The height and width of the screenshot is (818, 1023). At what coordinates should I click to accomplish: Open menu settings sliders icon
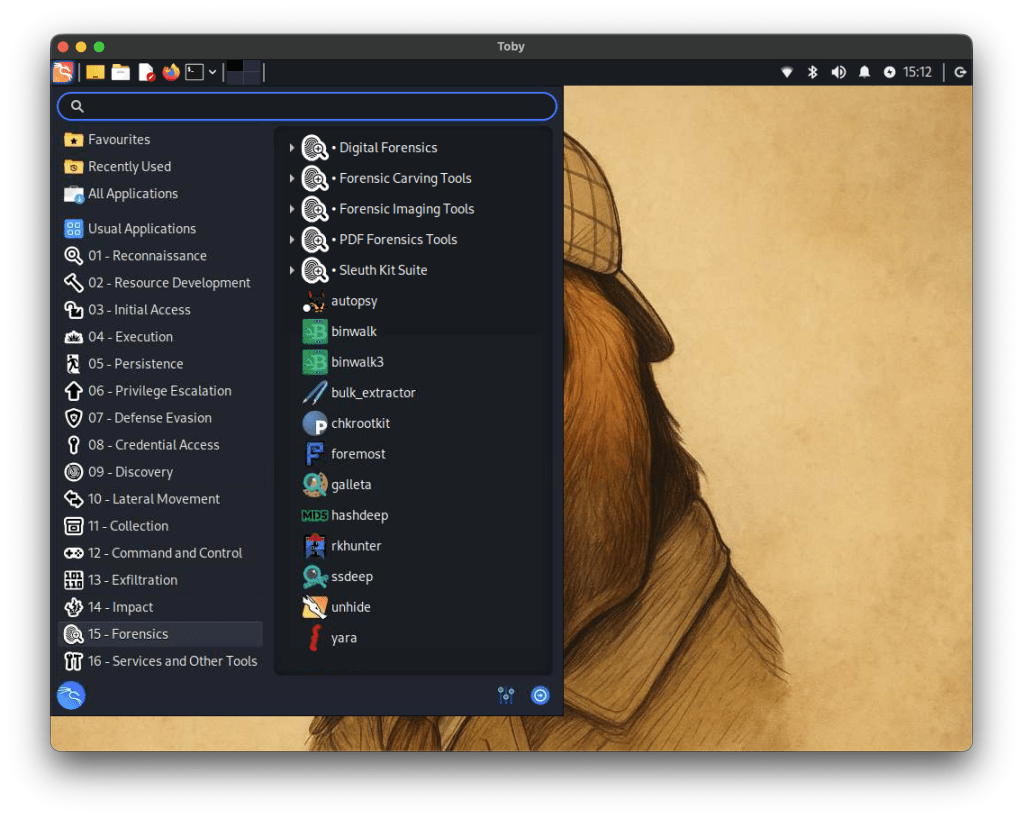(x=506, y=695)
